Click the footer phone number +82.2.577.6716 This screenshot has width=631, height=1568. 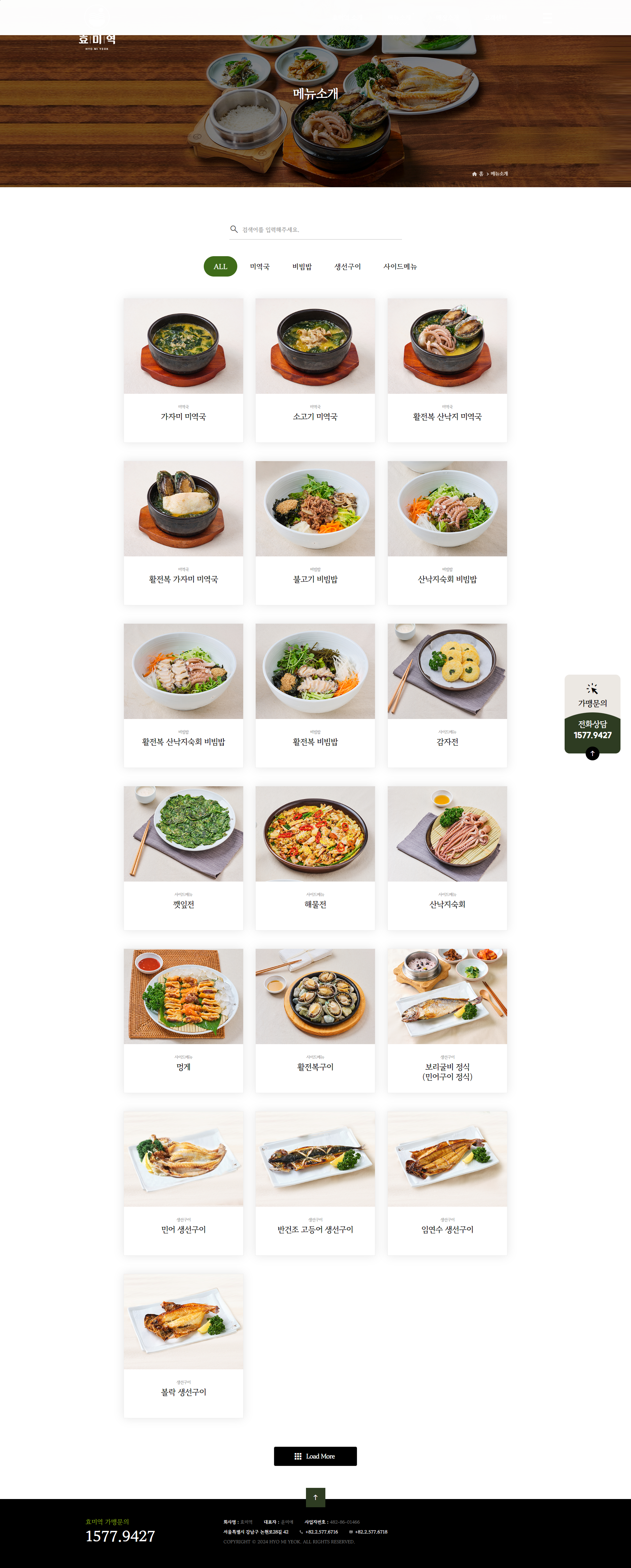click(x=322, y=1532)
